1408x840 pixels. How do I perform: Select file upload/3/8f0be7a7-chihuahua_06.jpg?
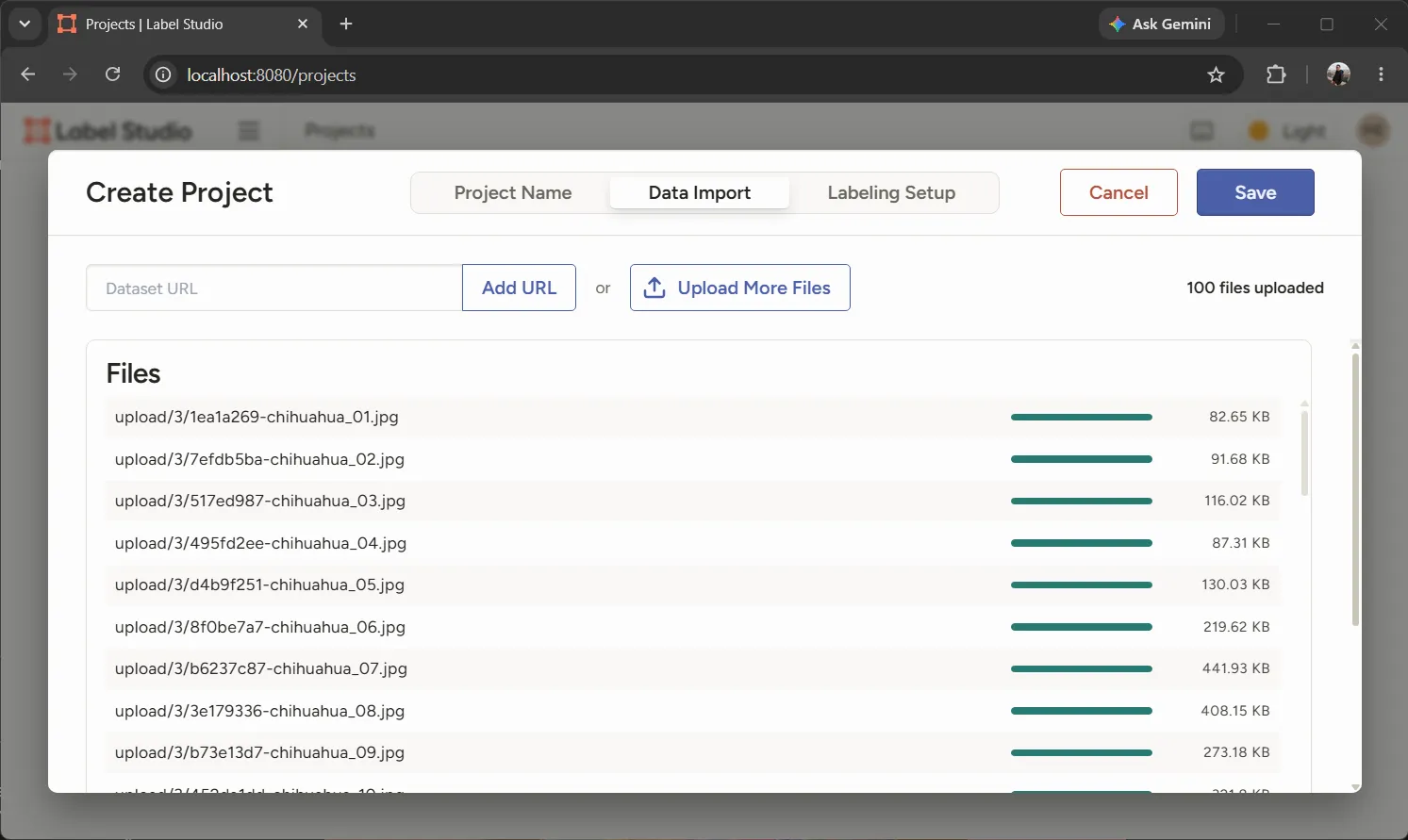[x=693, y=627]
